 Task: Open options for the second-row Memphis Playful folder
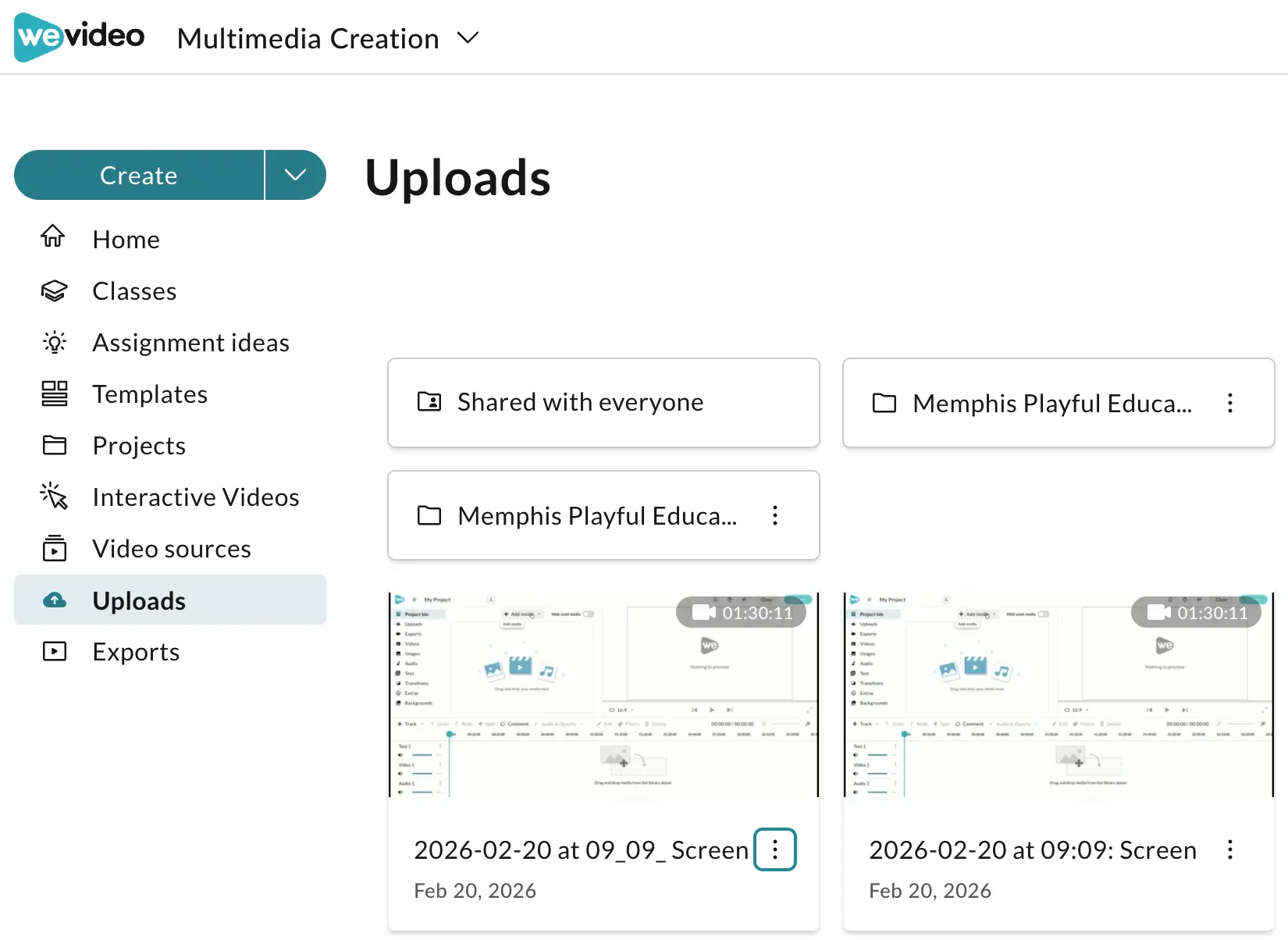(x=775, y=515)
